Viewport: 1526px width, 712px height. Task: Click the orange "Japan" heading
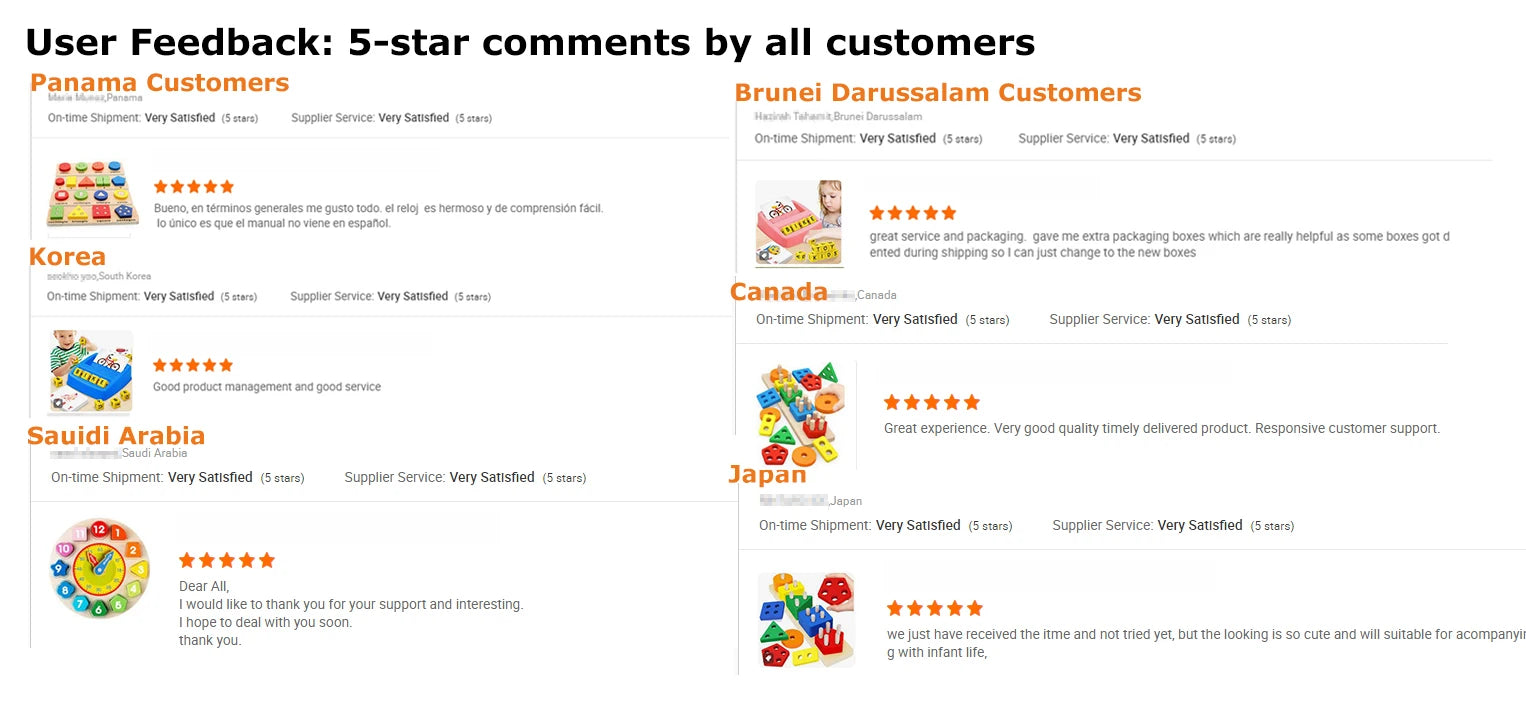point(767,474)
